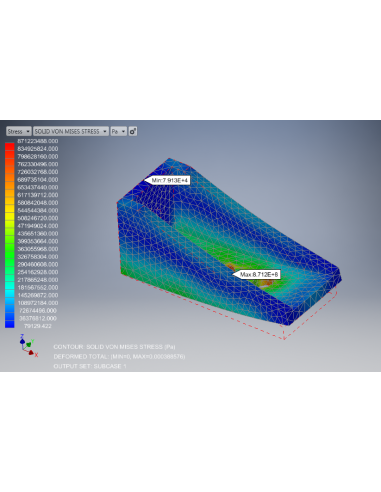Open contour plot settings gear icon
The height and width of the screenshot is (492, 381).
pos(133,131)
